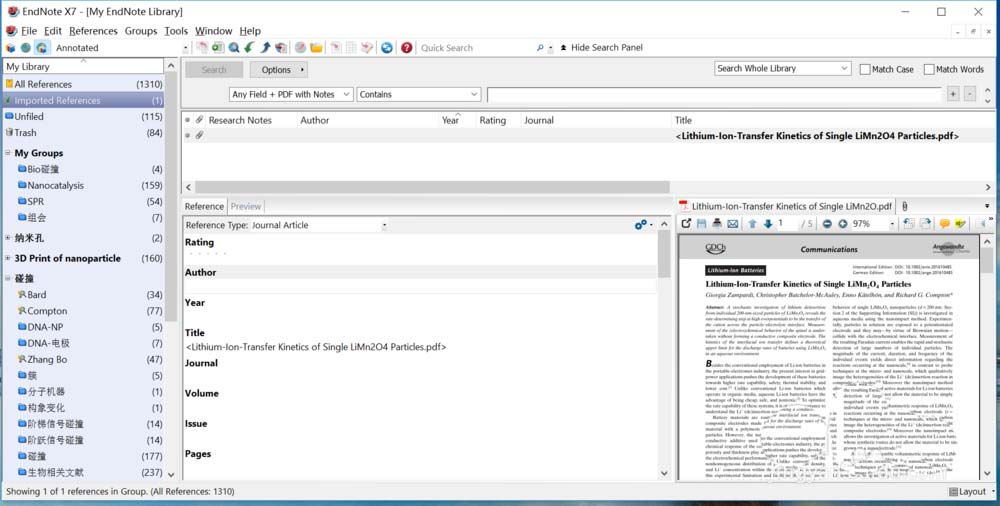Image resolution: width=1000 pixels, height=506 pixels.
Task: Open the Search Whole Library dropdown
Action: click(x=781, y=69)
